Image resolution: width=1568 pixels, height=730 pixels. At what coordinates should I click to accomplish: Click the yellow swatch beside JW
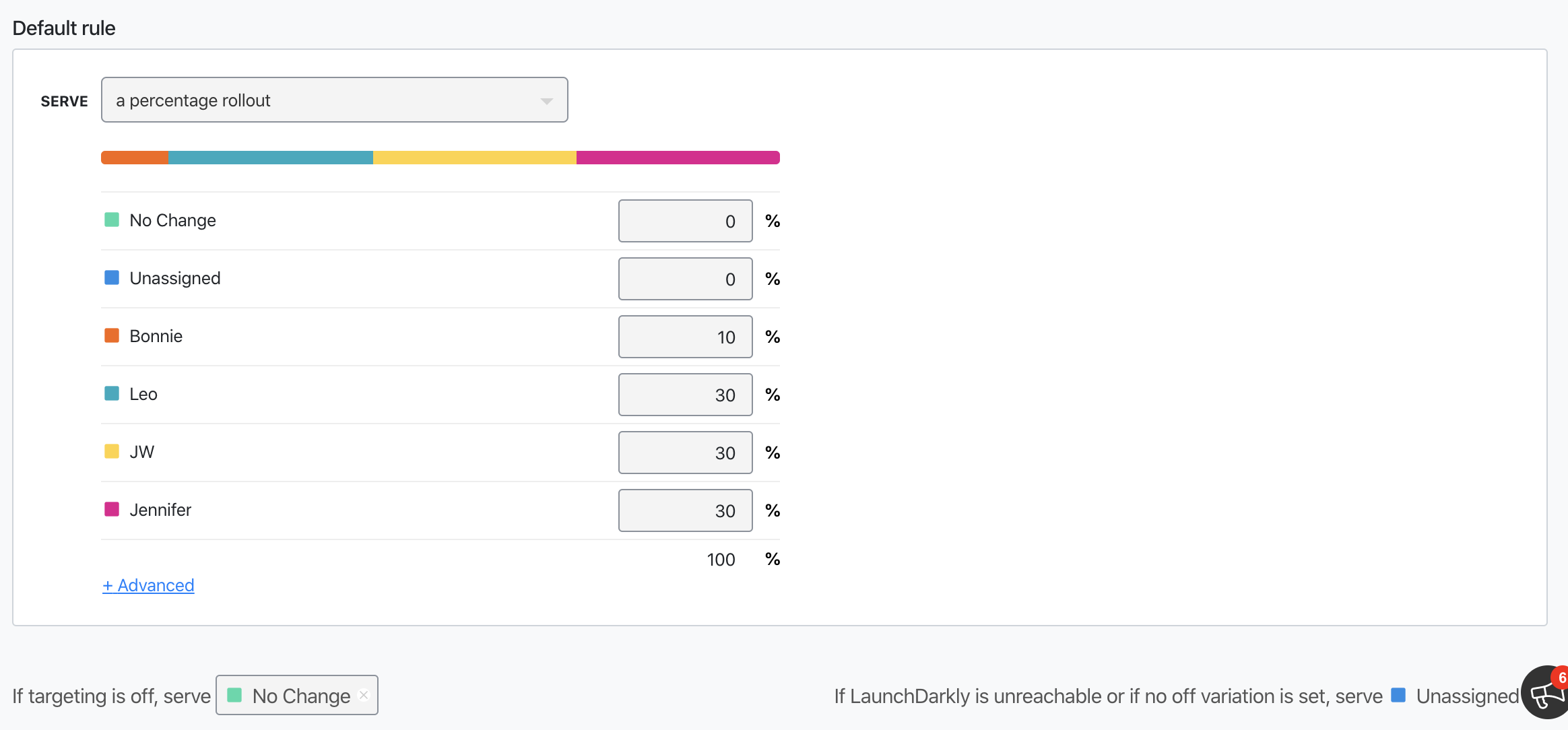coord(111,451)
